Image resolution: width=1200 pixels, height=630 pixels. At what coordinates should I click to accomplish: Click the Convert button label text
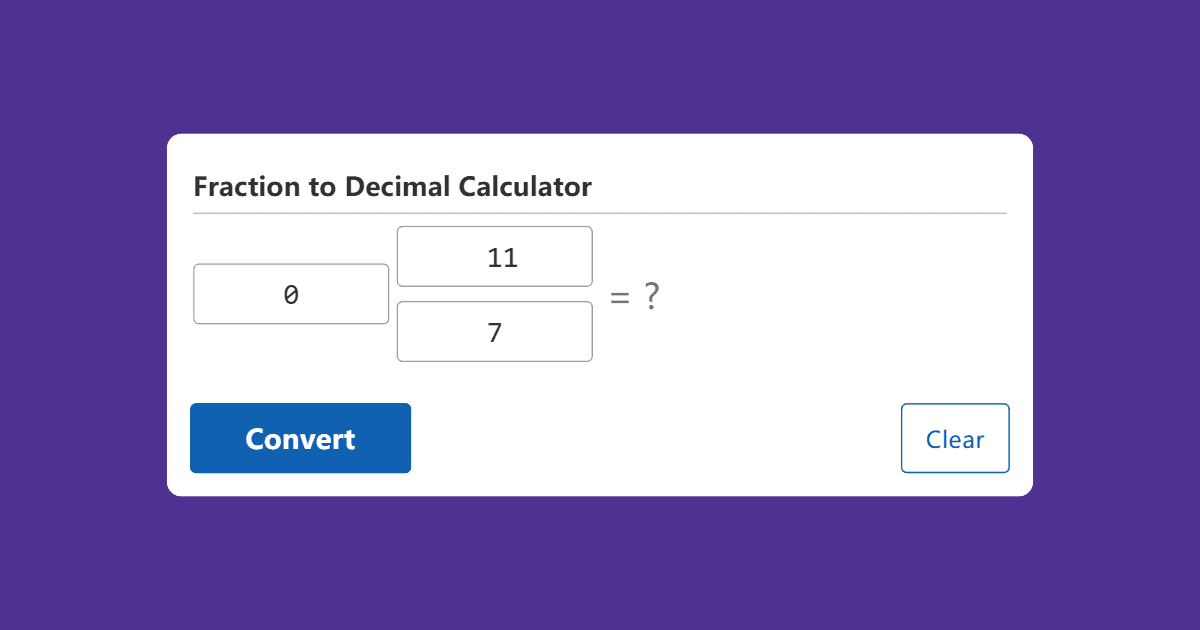[300, 438]
